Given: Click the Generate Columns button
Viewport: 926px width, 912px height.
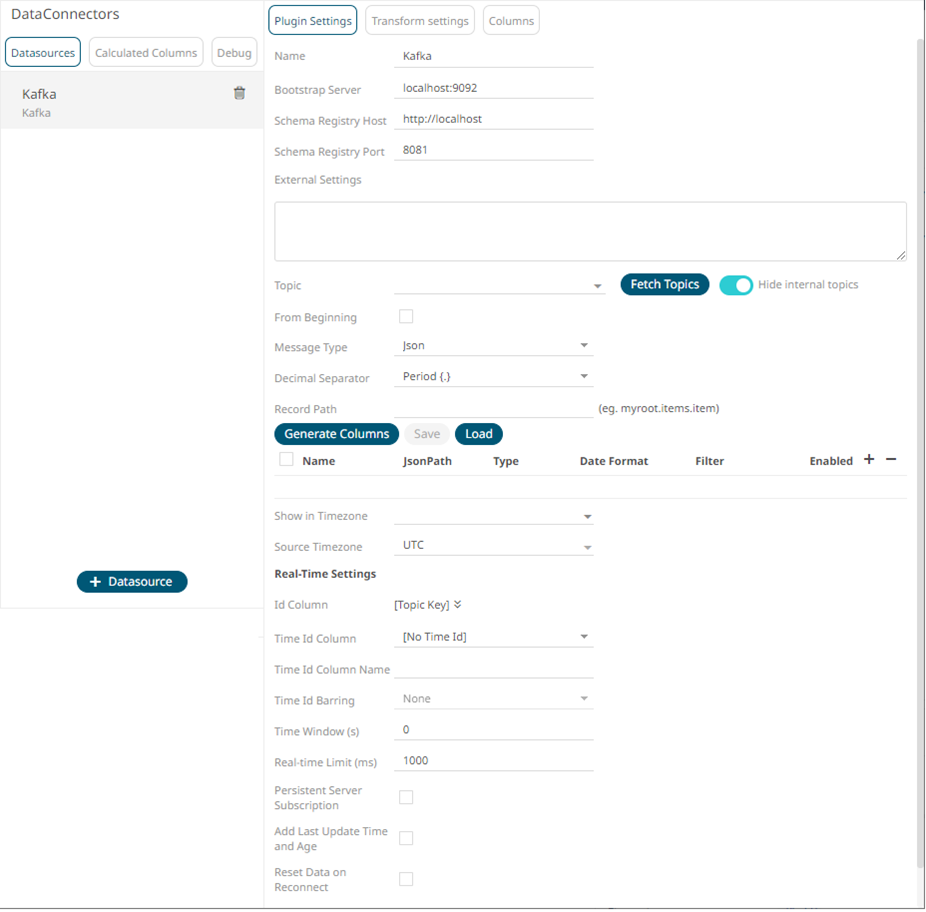Looking at the screenshot, I should coord(337,434).
